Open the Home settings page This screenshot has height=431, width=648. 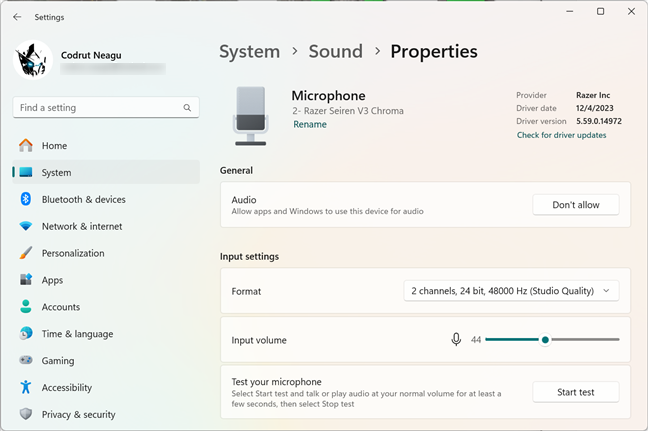click(106, 145)
